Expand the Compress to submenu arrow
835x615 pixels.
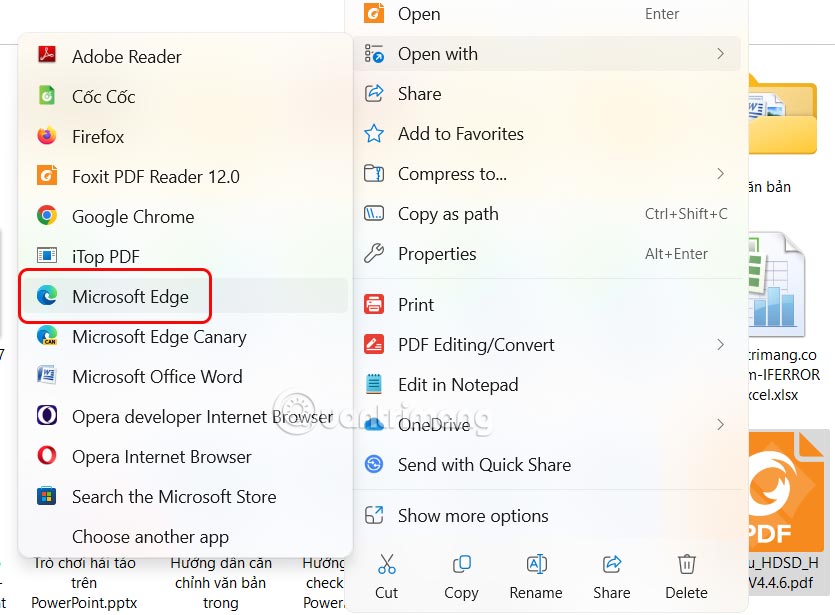(721, 174)
